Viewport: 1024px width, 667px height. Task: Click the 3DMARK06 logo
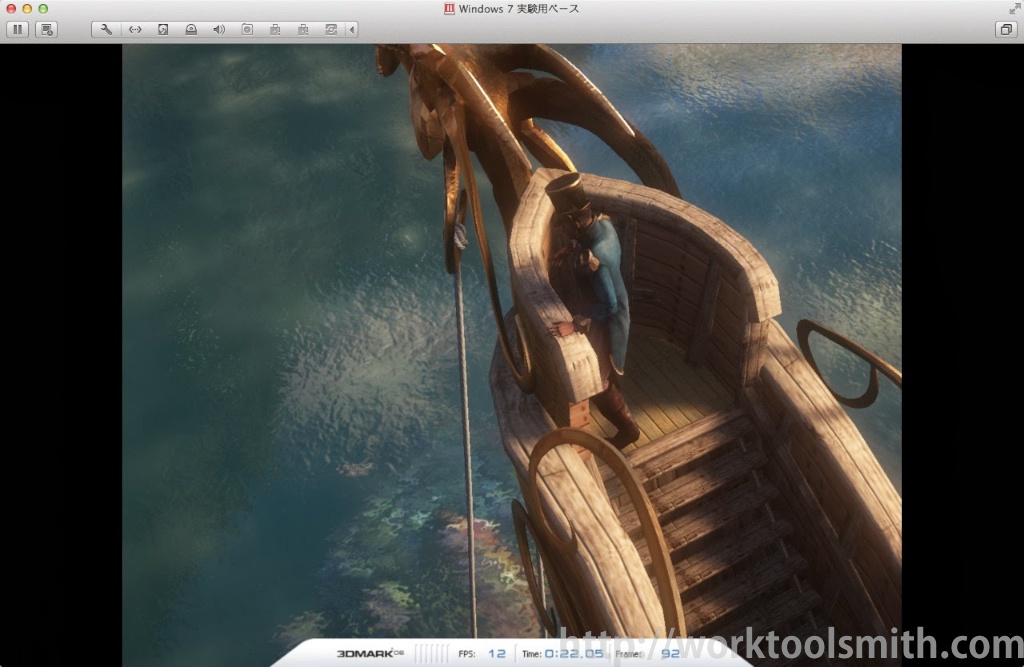370,653
